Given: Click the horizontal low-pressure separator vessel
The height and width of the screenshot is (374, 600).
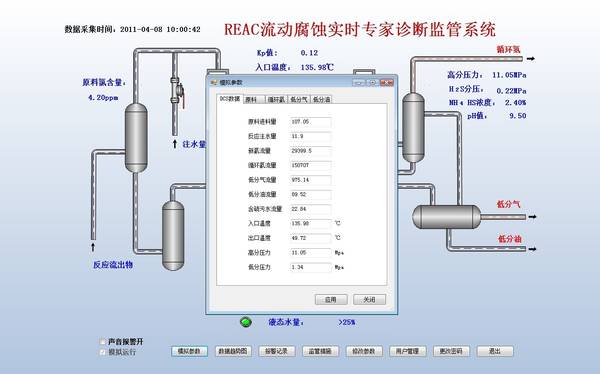Looking at the screenshot, I should coord(446,217).
